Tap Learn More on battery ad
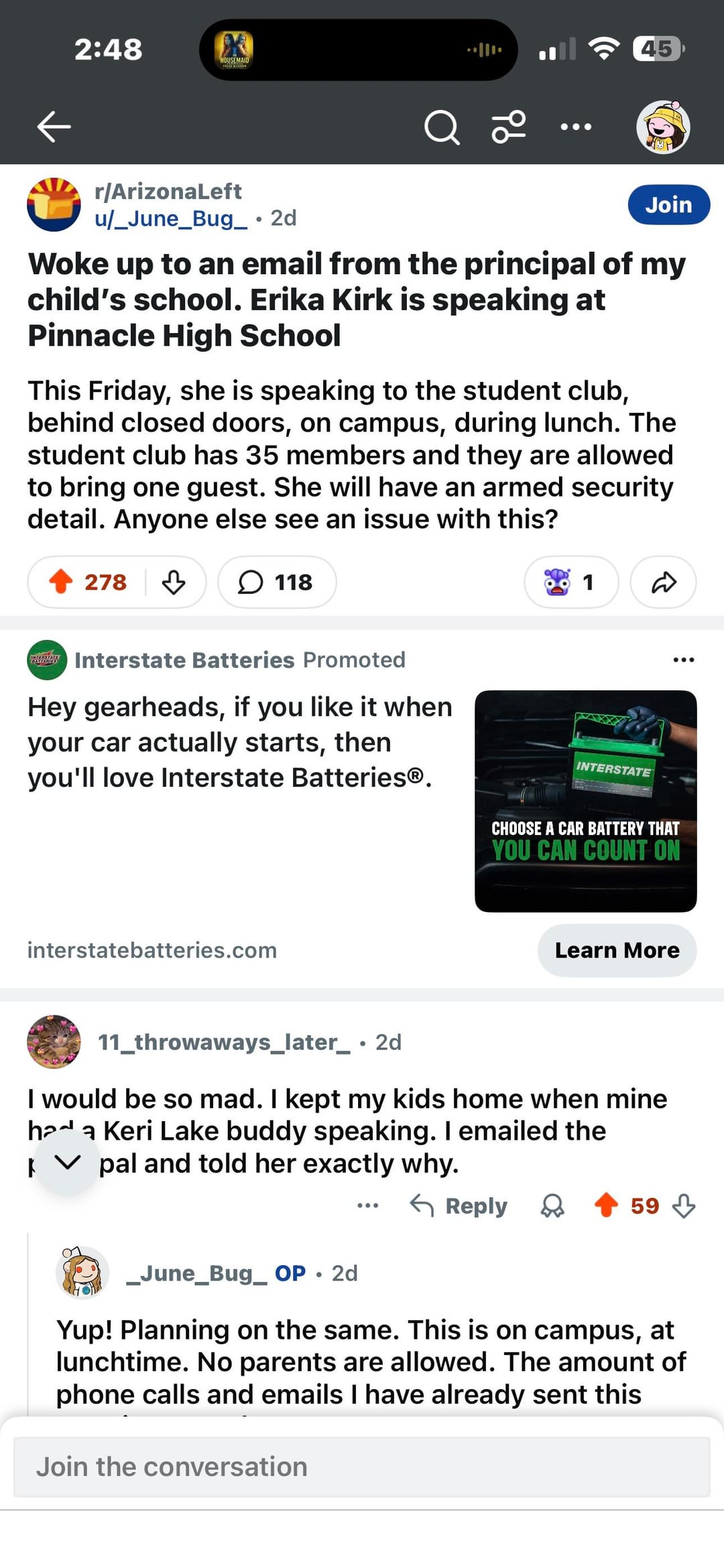 coord(617,950)
